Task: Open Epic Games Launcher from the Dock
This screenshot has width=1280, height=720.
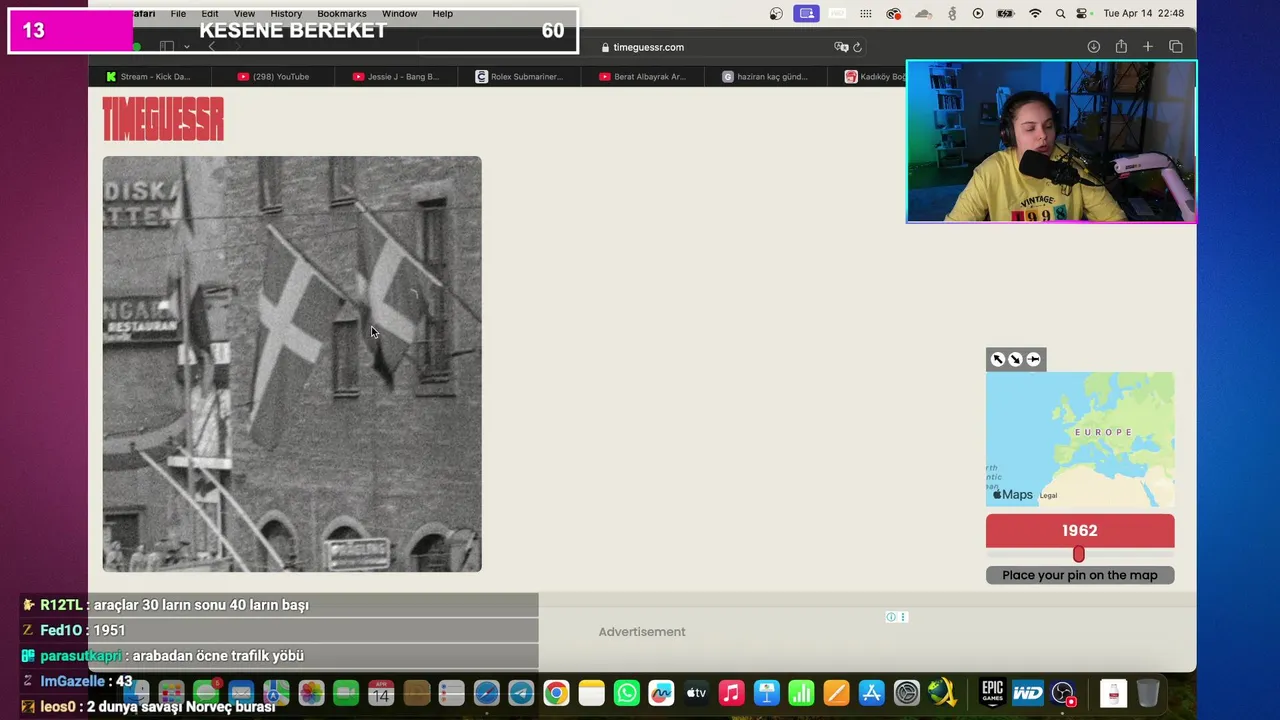Action: [x=992, y=693]
